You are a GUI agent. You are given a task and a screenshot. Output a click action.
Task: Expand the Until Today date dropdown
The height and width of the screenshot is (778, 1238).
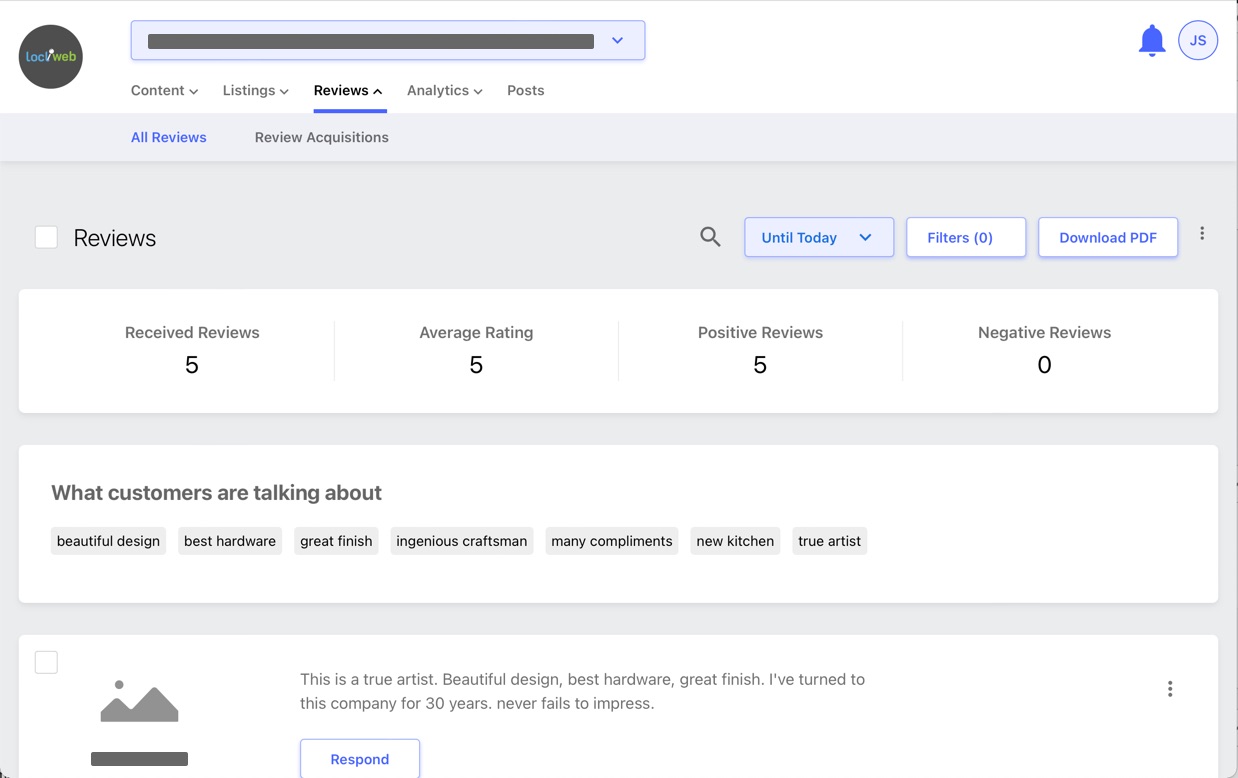[818, 238]
